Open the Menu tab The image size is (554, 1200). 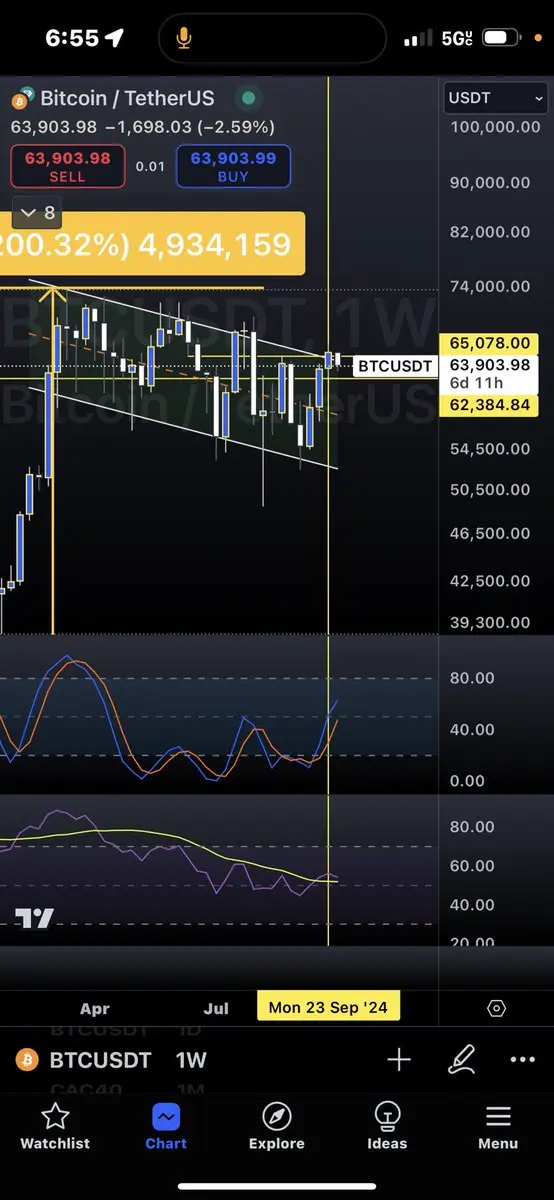coord(498,1126)
